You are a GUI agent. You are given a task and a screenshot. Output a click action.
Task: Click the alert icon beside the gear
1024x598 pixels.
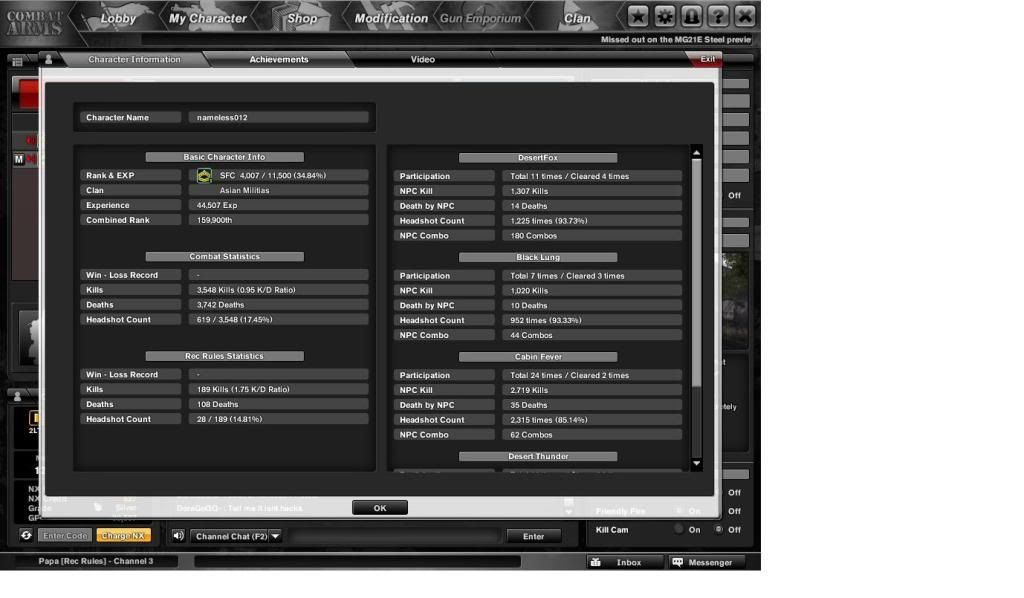[x=691, y=16]
